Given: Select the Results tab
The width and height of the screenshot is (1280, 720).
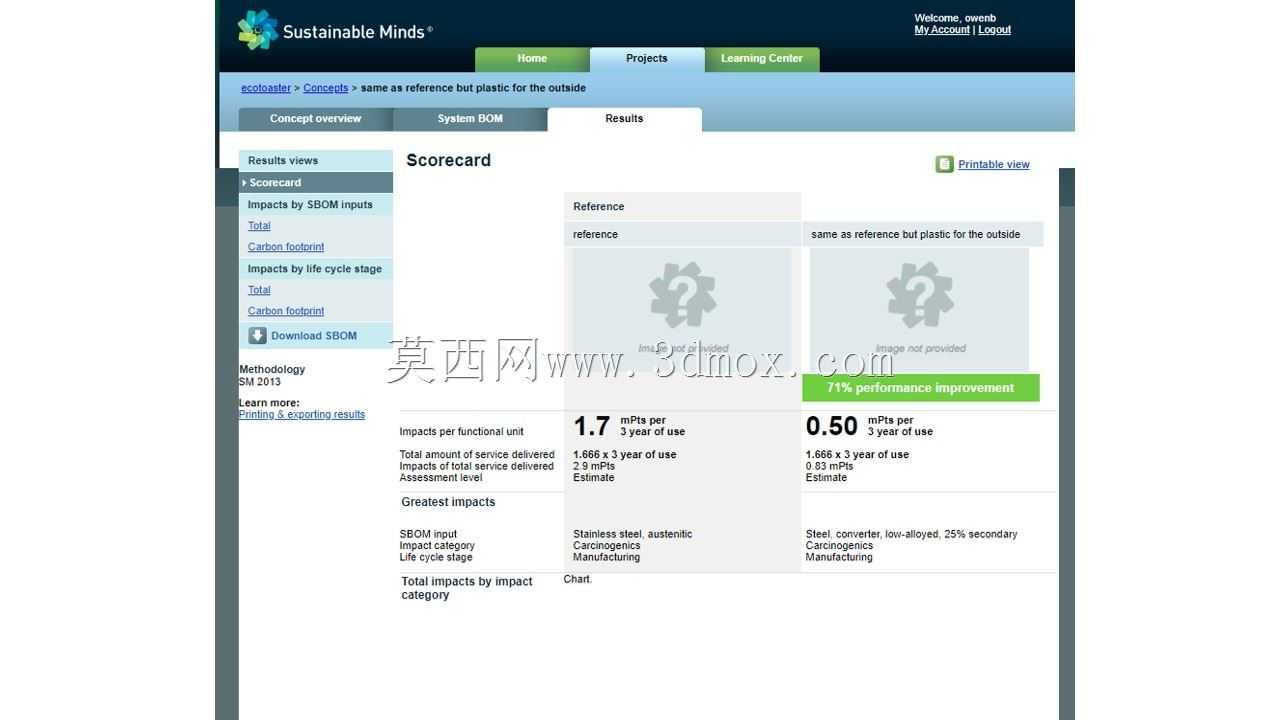Looking at the screenshot, I should [624, 119].
